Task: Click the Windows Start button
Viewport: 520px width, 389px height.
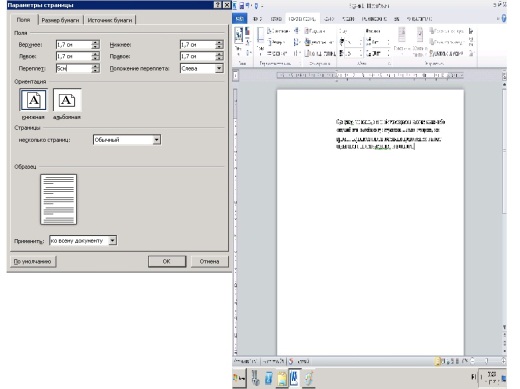Action: pyautogui.click(x=239, y=378)
